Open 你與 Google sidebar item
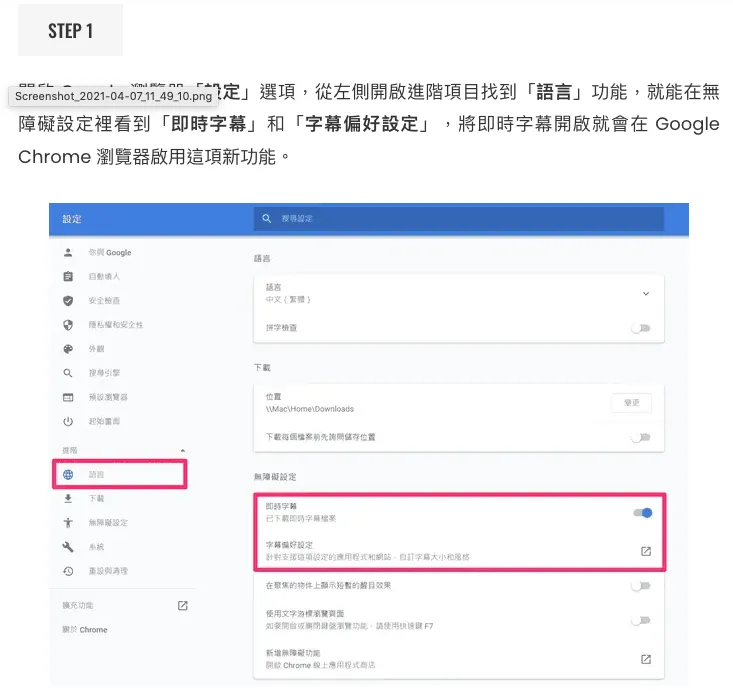 pyautogui.click(x=110, y=252)
